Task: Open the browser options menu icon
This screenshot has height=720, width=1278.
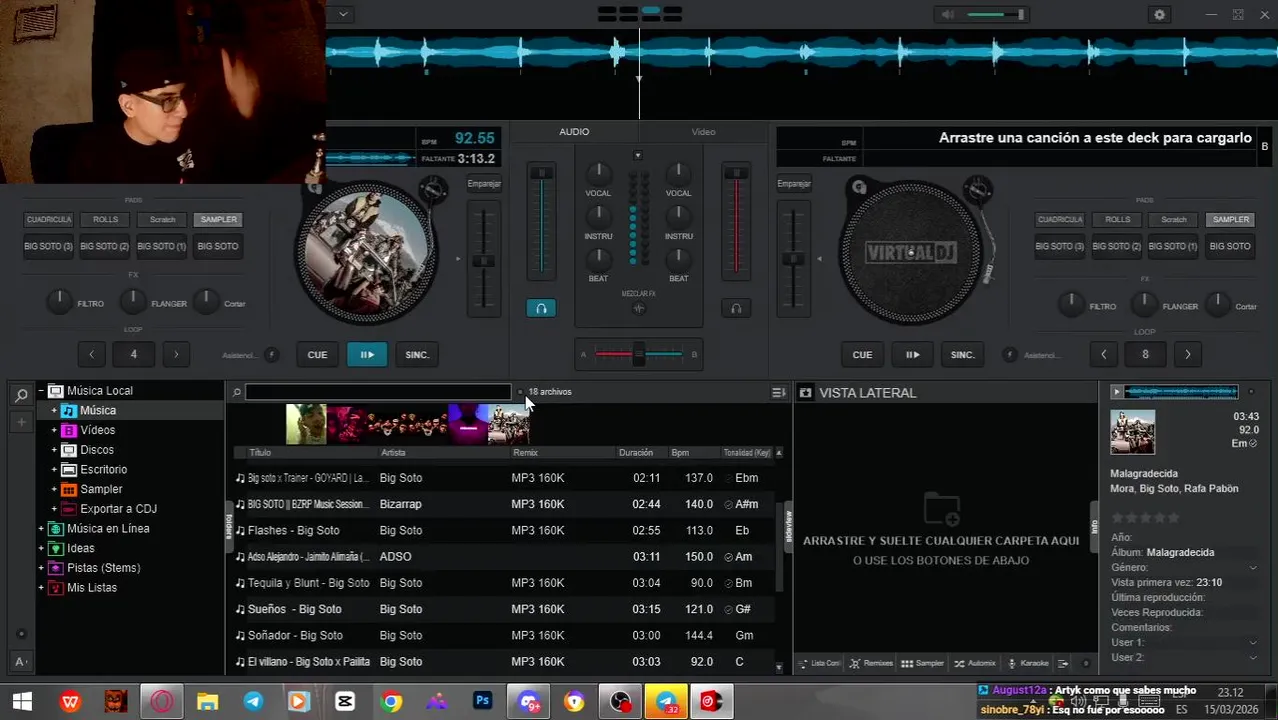Action: coord(778,393)
